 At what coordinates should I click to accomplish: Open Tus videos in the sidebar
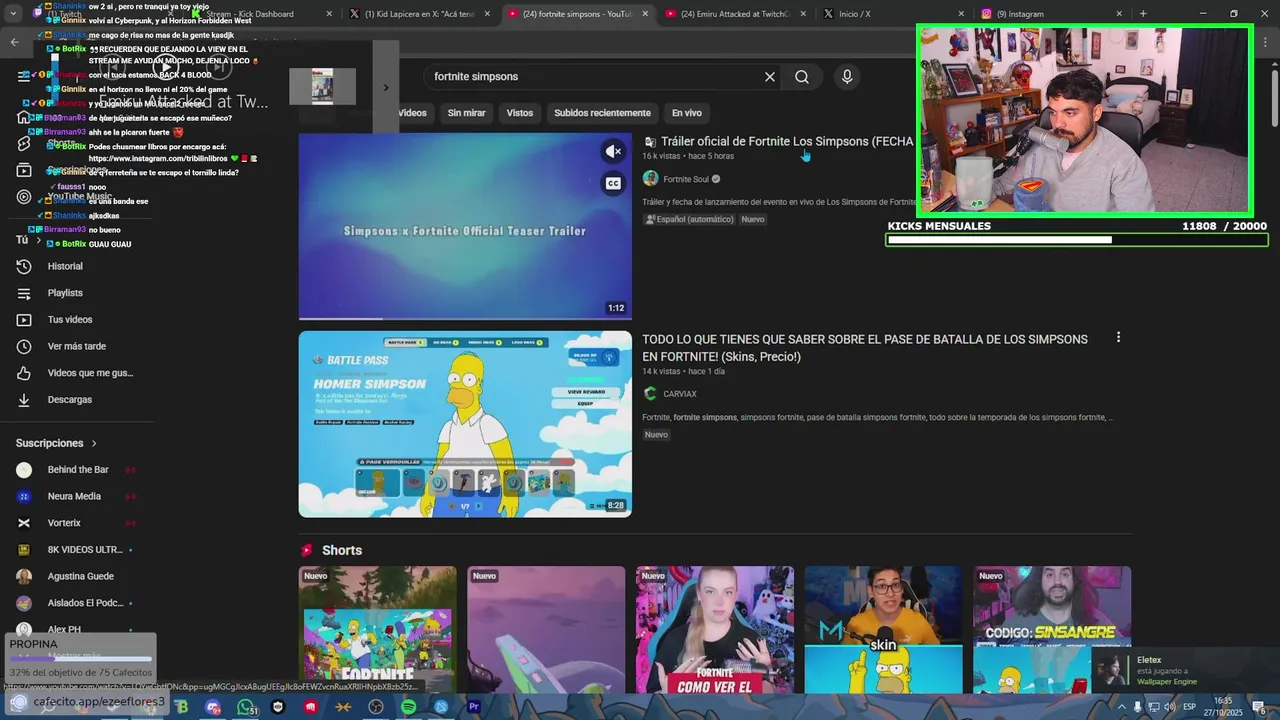[69, 320]
